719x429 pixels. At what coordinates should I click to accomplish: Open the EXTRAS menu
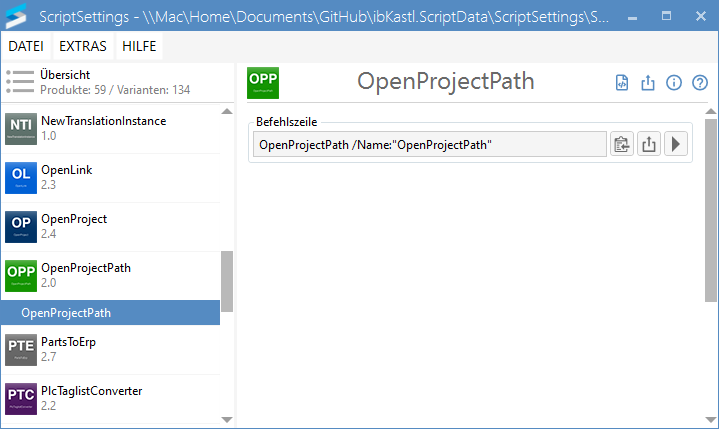83,46
